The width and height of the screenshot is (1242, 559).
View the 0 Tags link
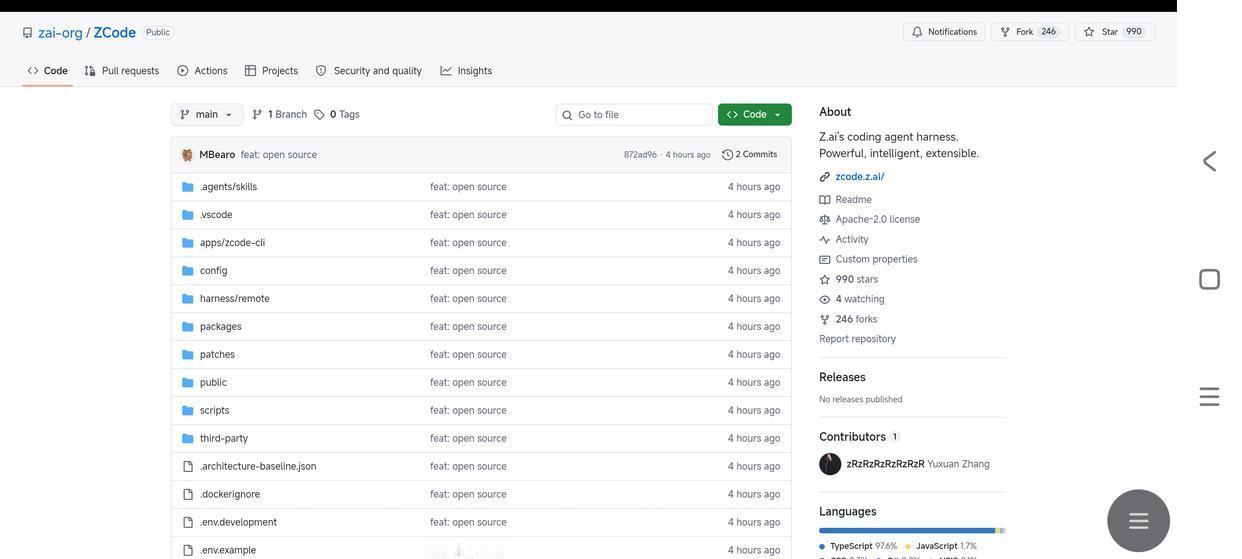pyautogui.click(x=337, y=115)
